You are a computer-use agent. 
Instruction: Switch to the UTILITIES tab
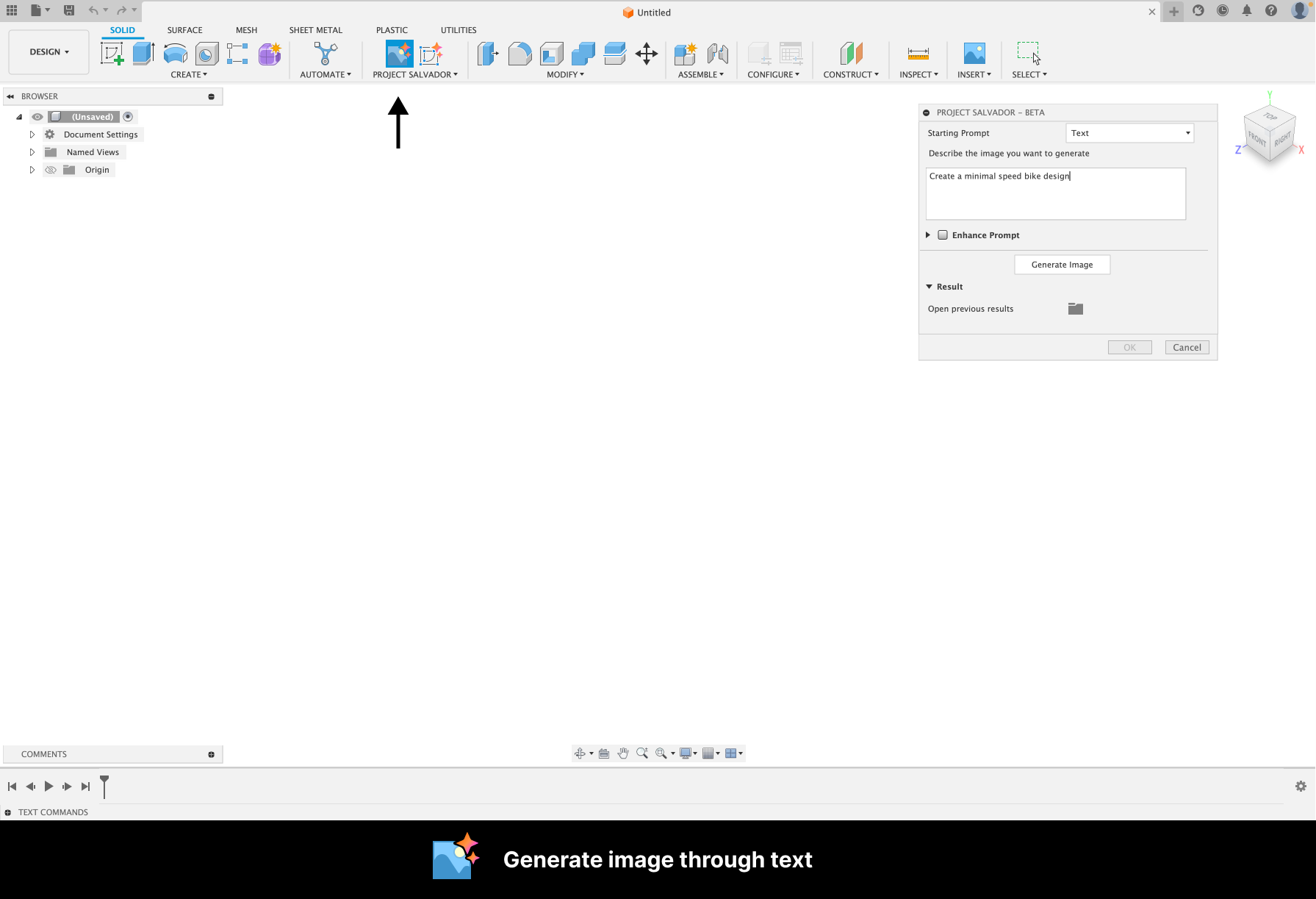pos(459,30)
